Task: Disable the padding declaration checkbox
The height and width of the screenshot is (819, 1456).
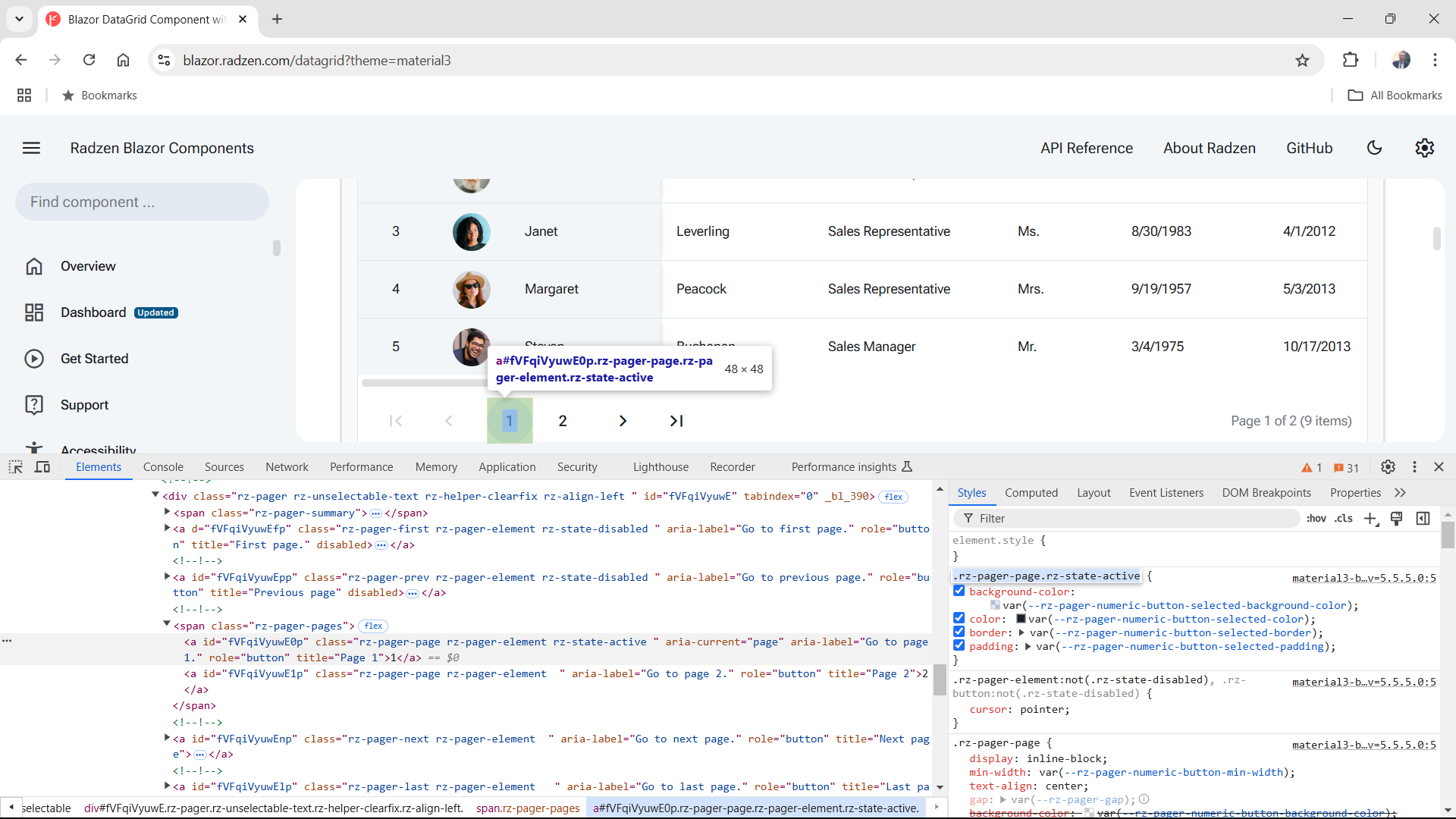Action: click(960, 646)
